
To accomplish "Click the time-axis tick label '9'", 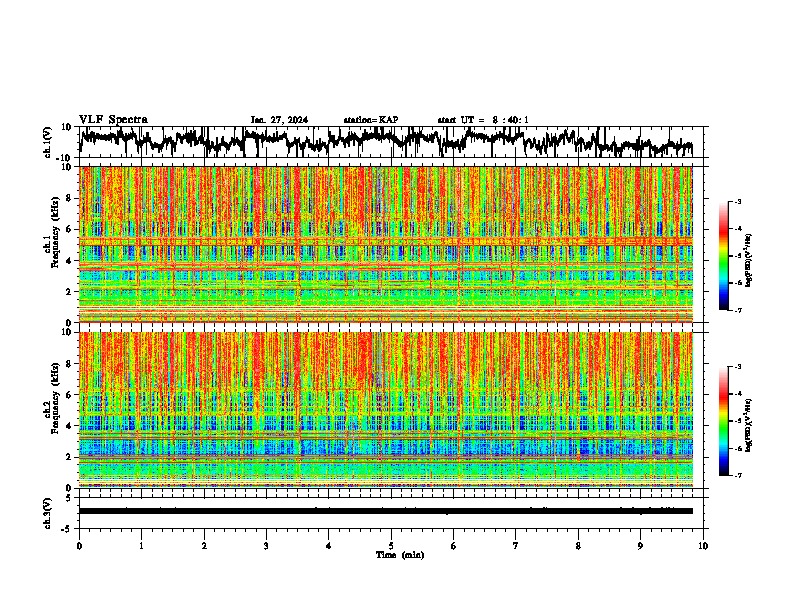I will (x=640, y=546).
